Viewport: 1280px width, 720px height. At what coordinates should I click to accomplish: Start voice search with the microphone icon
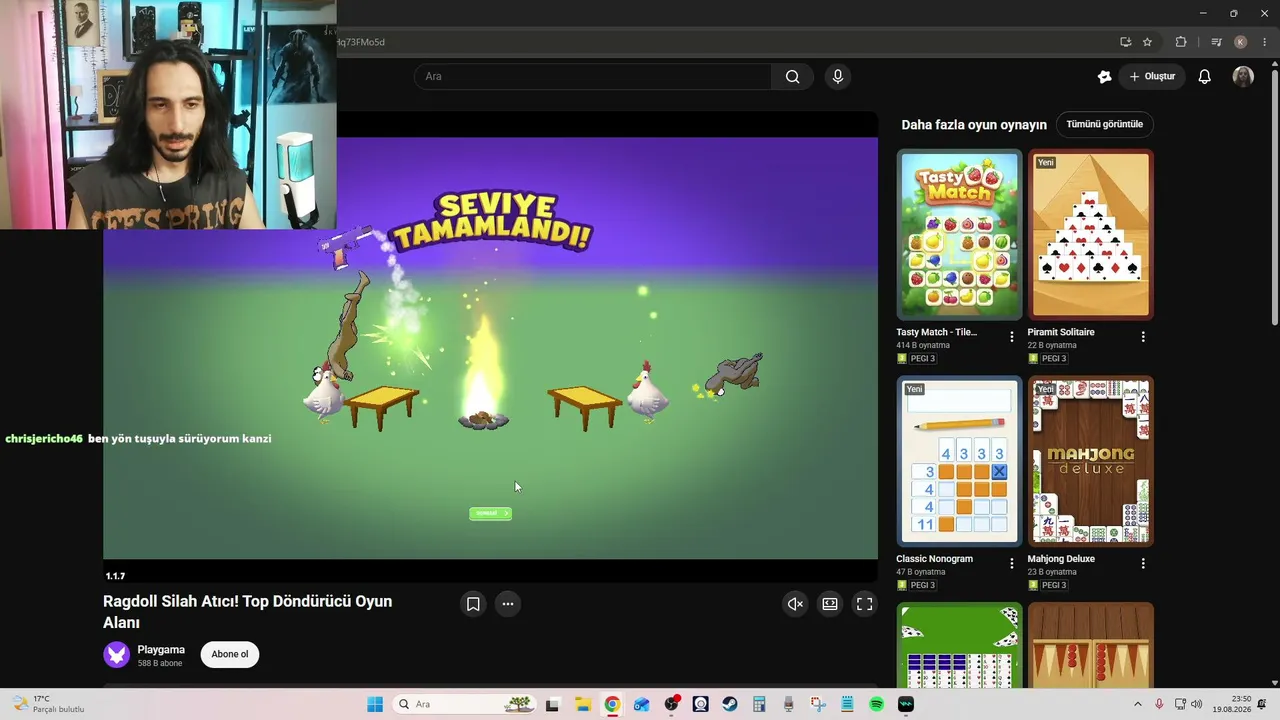(838, 77)
